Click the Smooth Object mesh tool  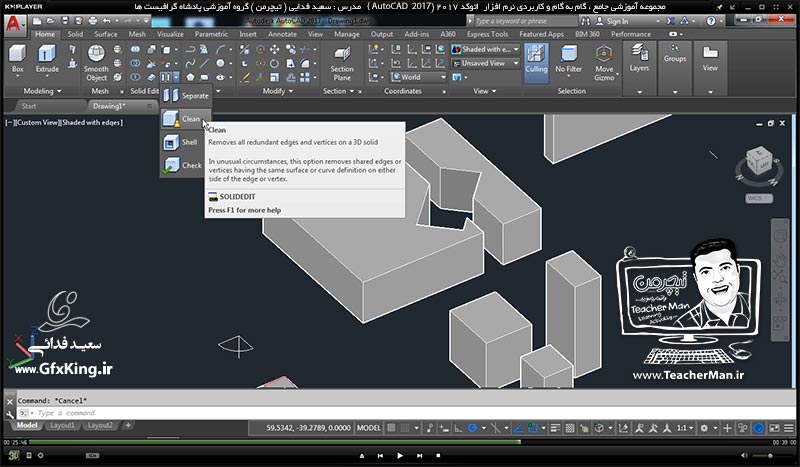[96, 63]
